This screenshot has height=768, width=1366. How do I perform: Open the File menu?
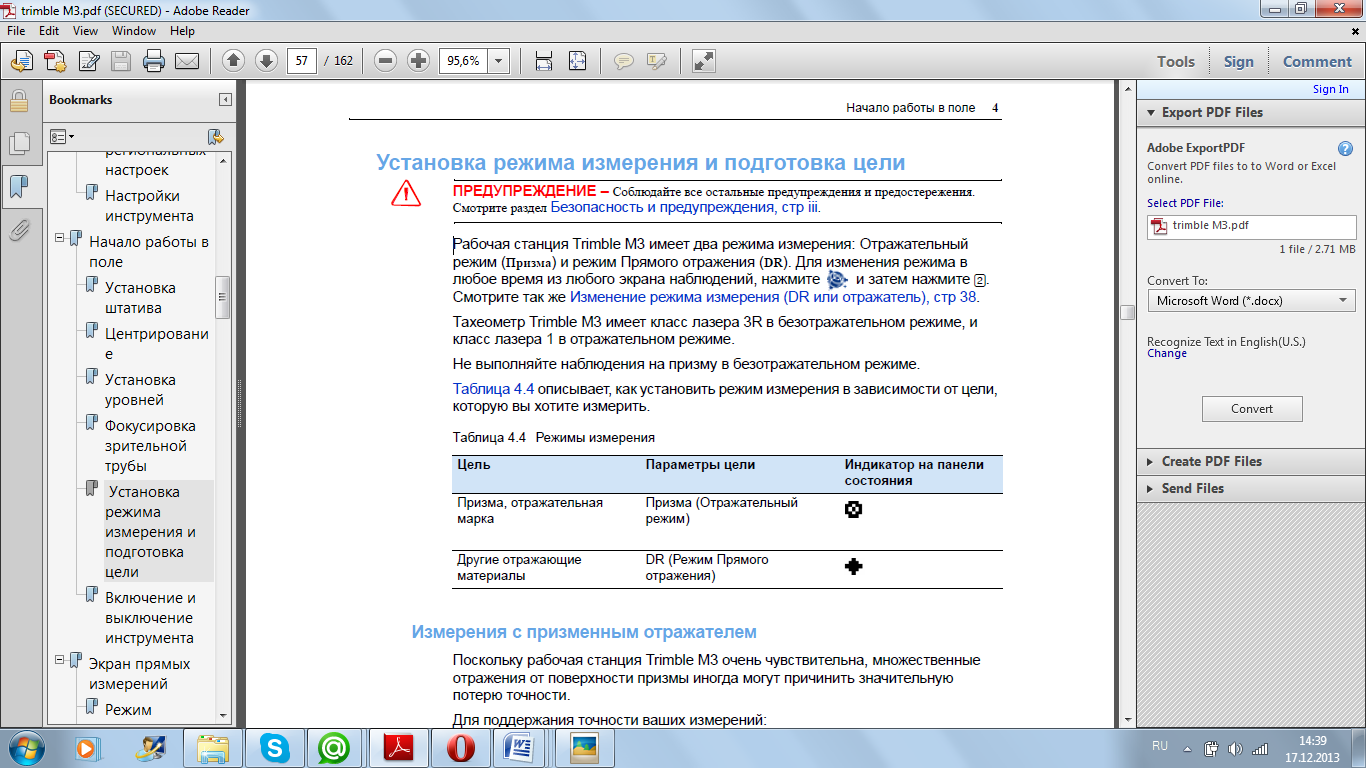point(16,31)
